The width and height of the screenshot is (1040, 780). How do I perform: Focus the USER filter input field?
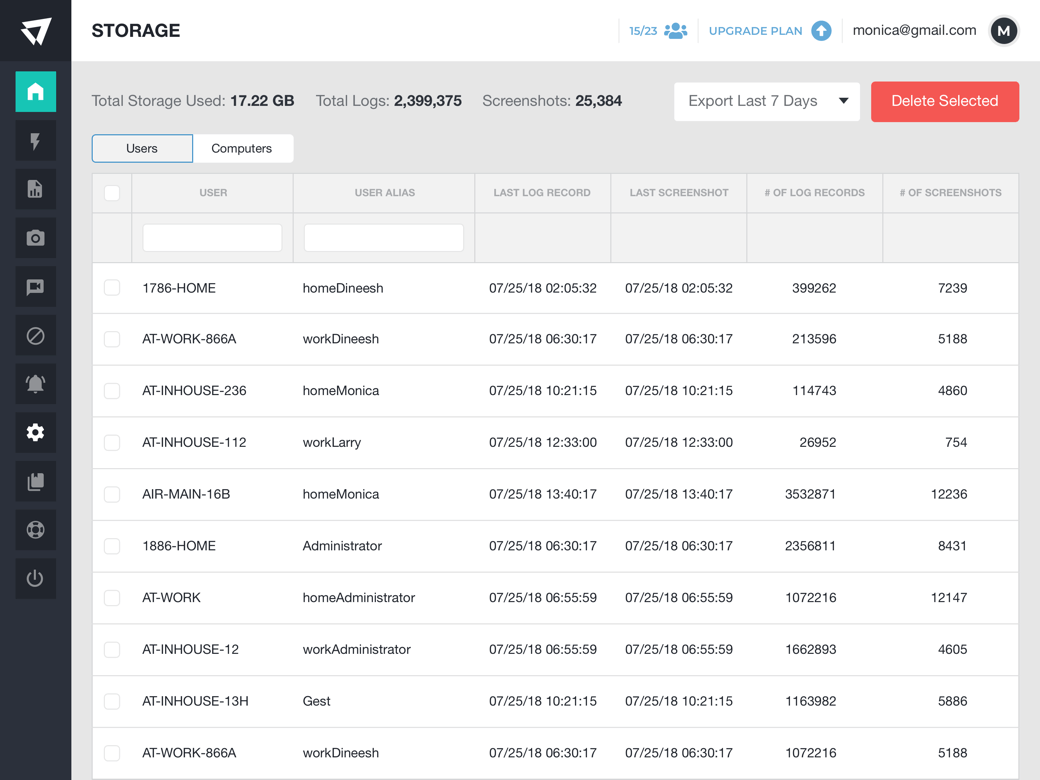(x=212, y=237)
